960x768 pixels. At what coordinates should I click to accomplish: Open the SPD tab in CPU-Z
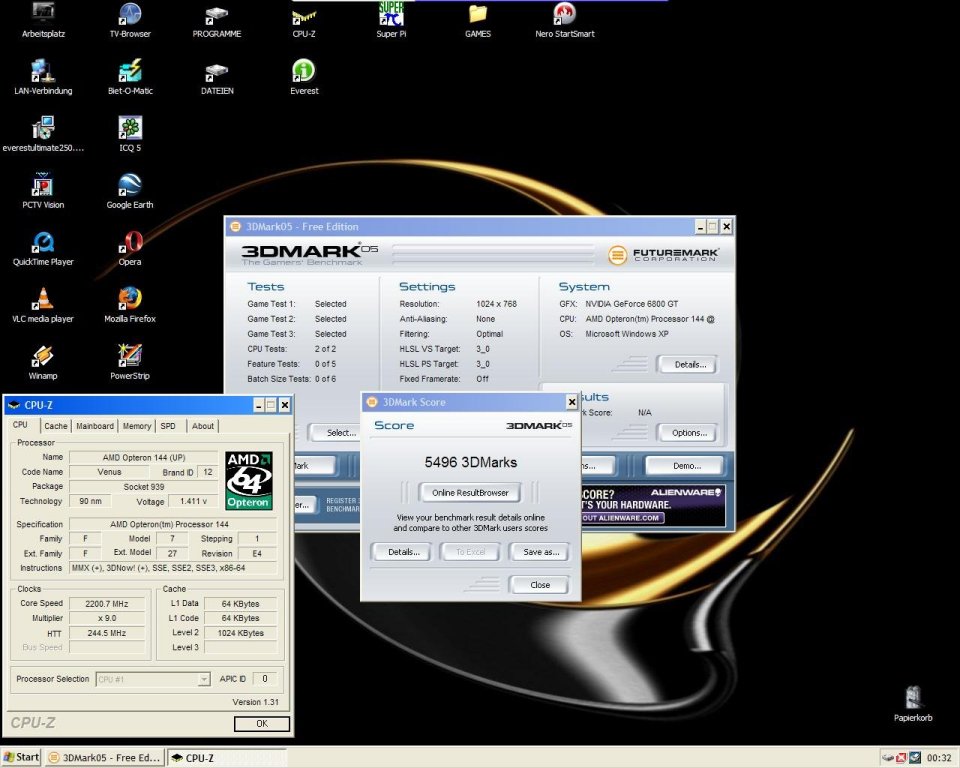point(168,426)
